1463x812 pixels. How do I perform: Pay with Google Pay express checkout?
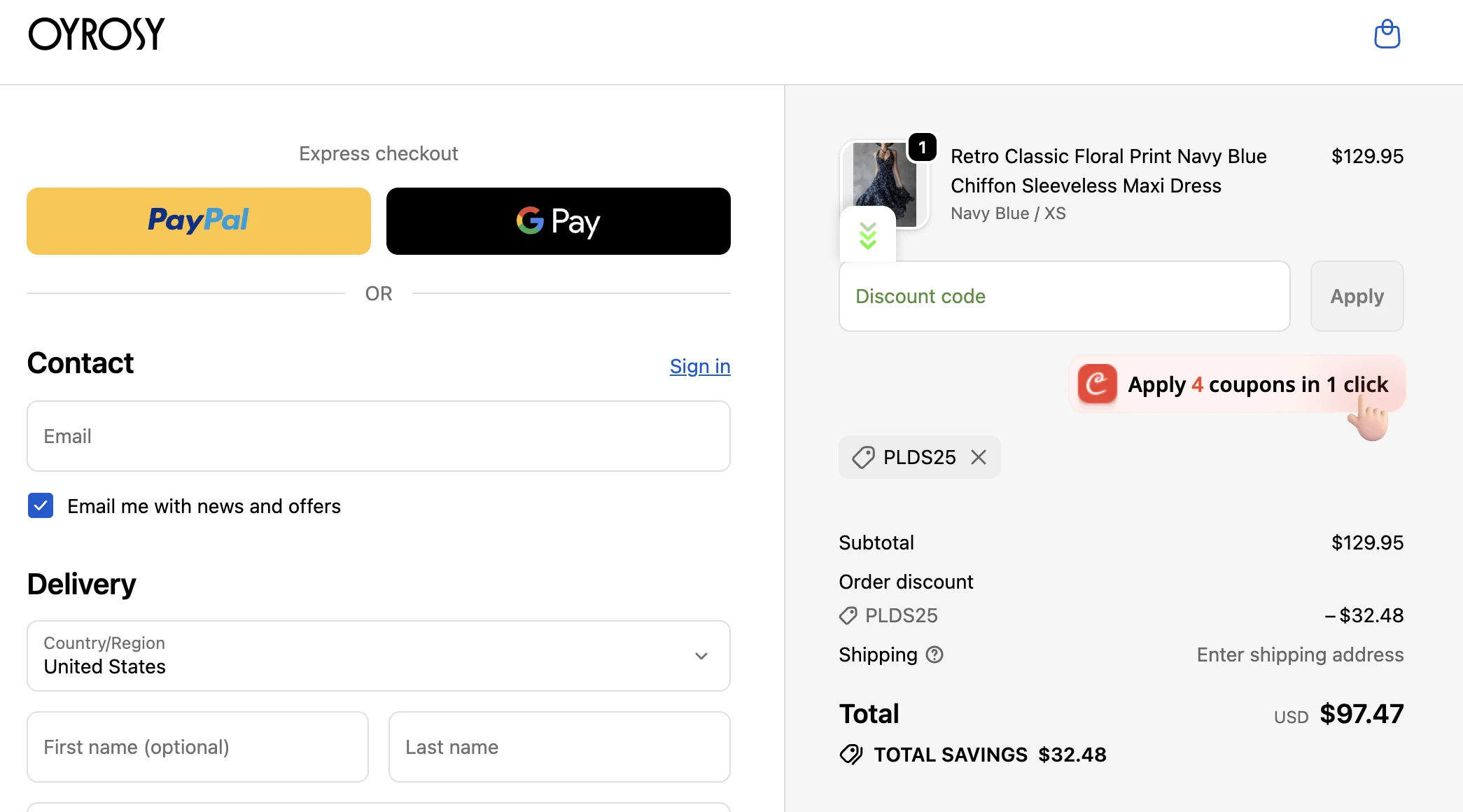(559, 221)
